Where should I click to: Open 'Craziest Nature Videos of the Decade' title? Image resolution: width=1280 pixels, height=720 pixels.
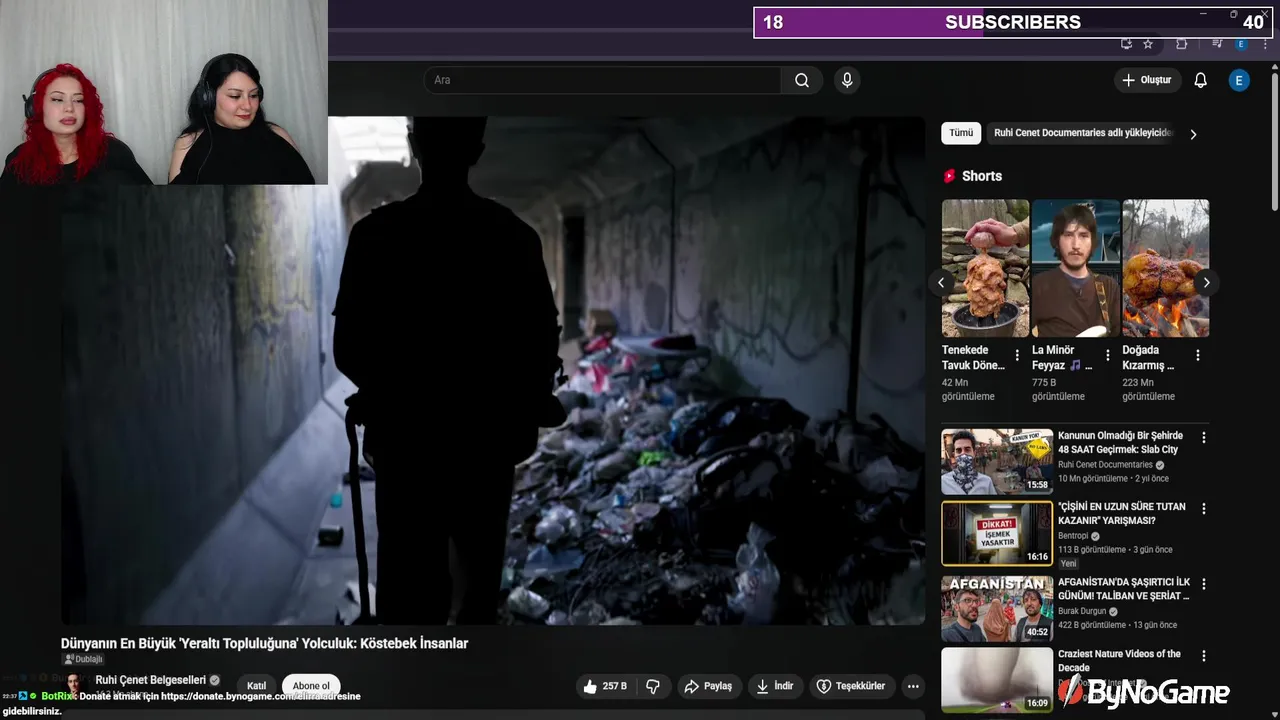pos(1120,661)
